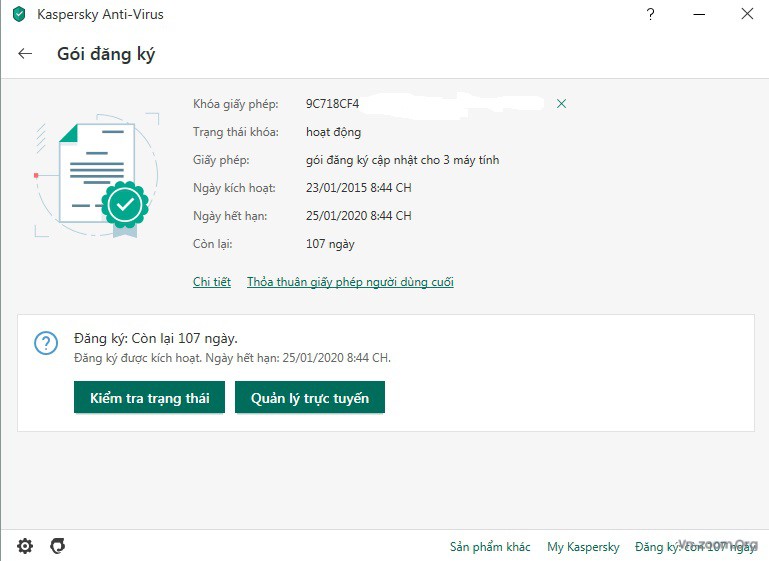Open Thỏa thuận giấy phép người dùng cuối link
The width and height of the screenshot is (769, 561).
click(350, 282)
